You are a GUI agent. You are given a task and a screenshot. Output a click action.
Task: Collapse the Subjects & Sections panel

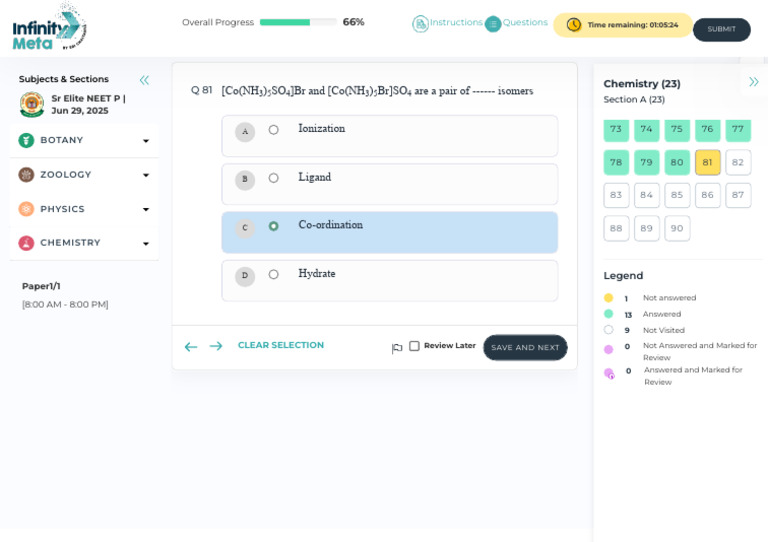coord(144,80)
